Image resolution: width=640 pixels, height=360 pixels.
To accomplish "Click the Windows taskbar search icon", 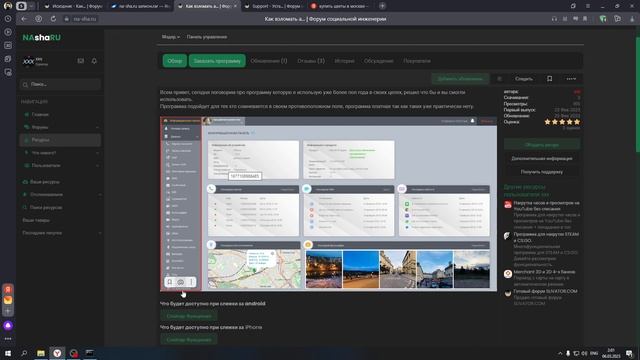I will [x=24, y=353].
